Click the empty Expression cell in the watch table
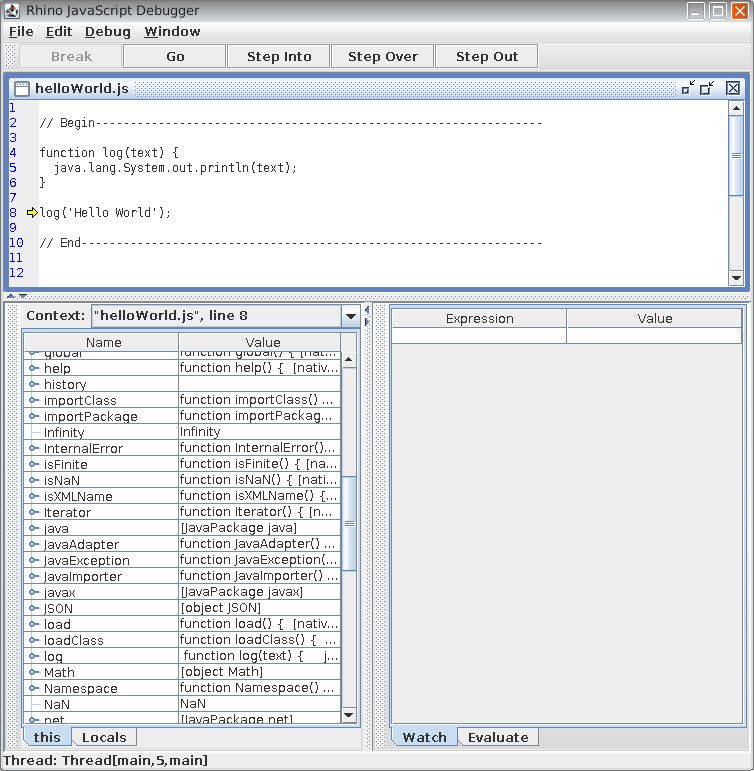 coord(479,335)
